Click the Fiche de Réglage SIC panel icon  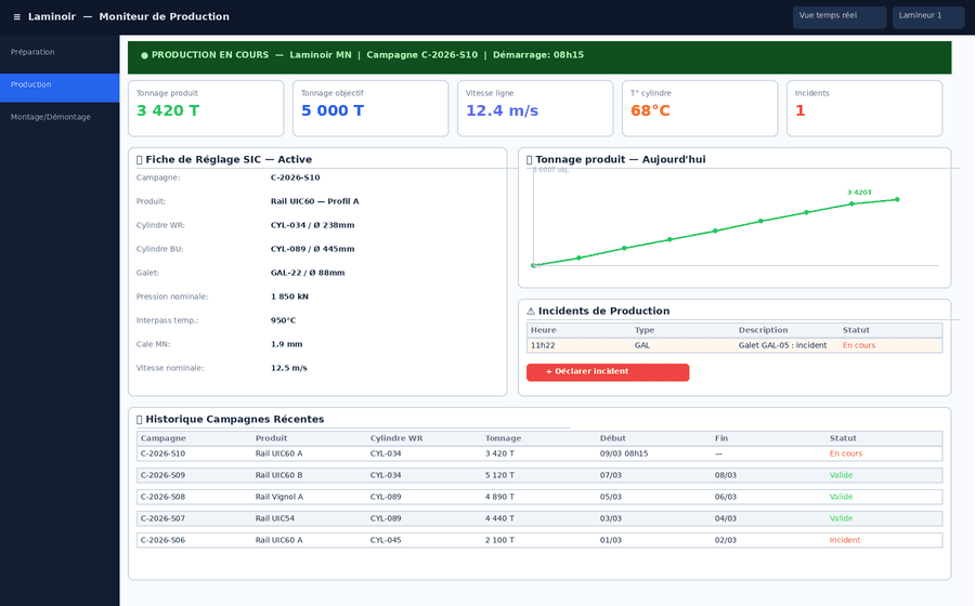[139, 160]
